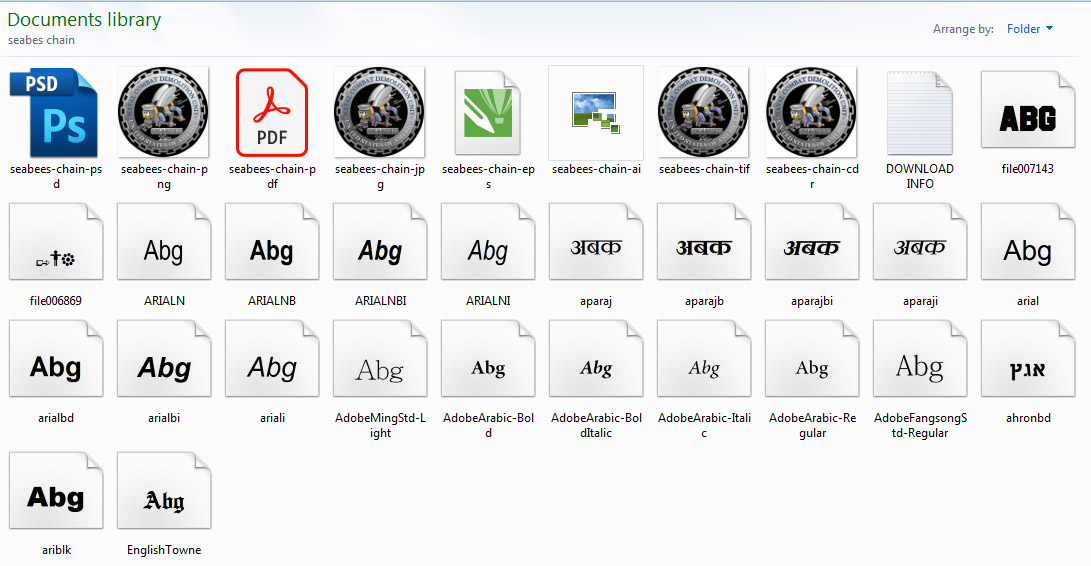Click the seabees-chain-tif image thumbnail

703,112
